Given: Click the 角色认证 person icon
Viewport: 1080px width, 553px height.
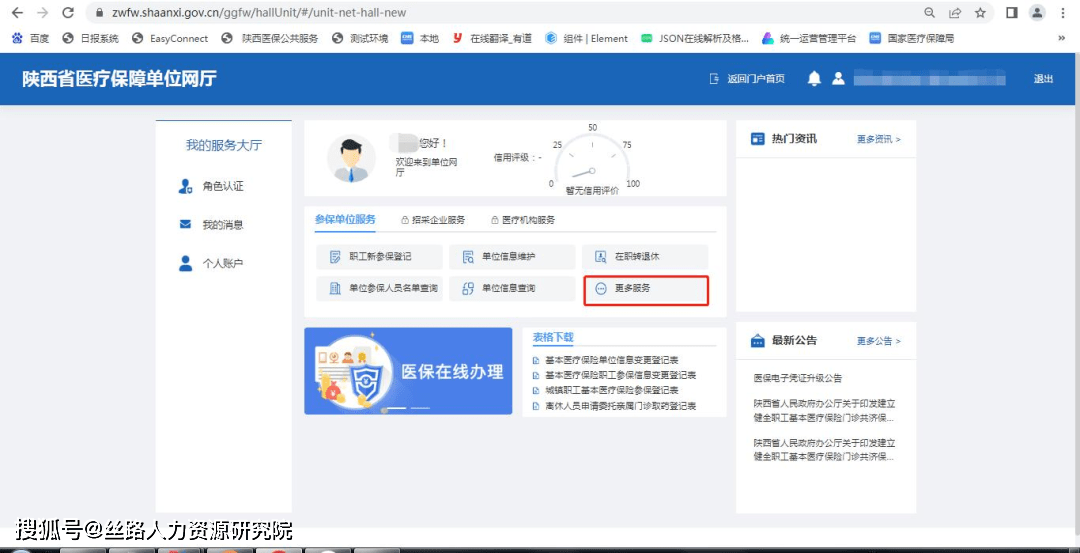Looking at the screenshot, I should click(x=185, y=186).
